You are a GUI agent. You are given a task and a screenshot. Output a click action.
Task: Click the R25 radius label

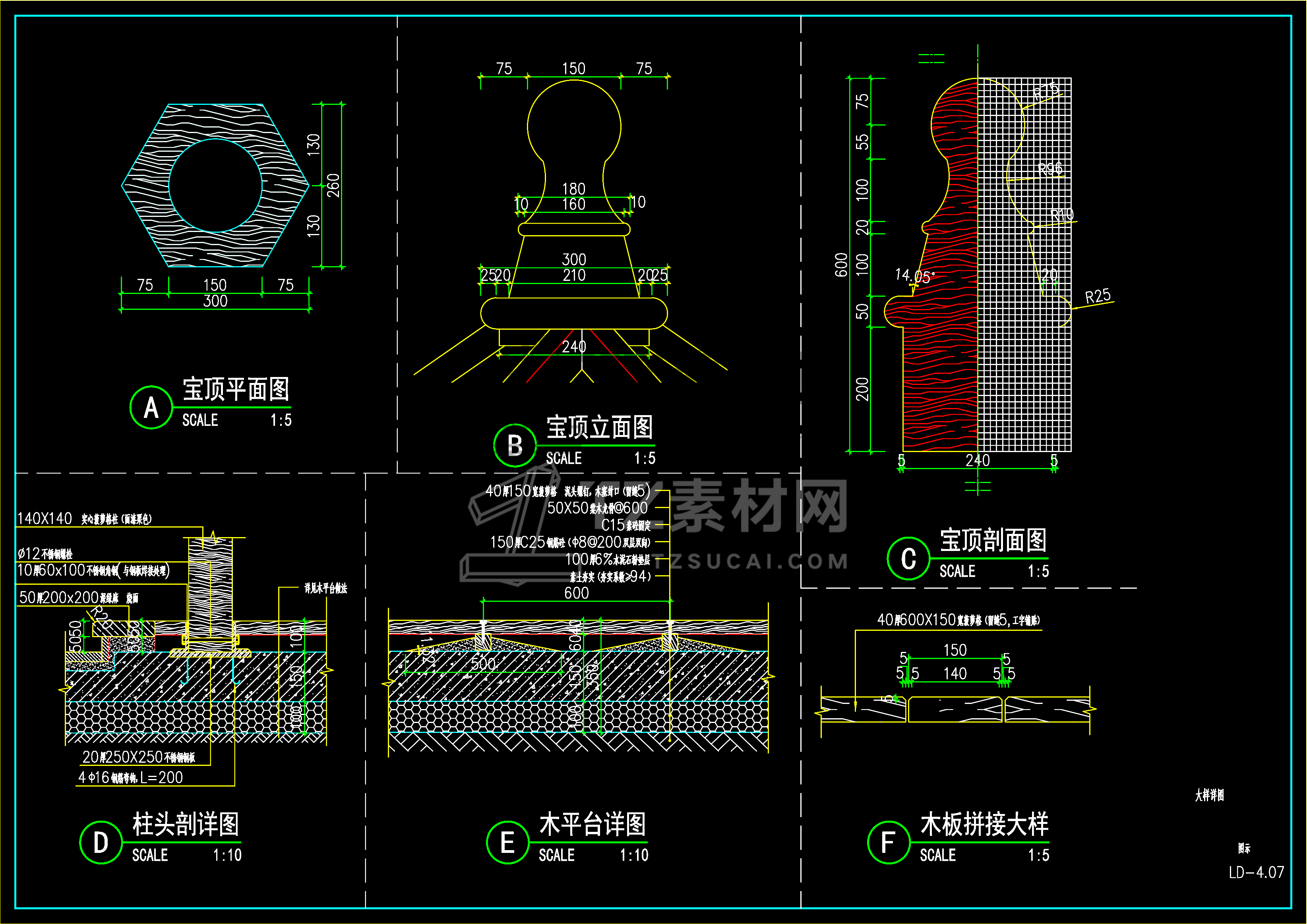click(1098, 296)
